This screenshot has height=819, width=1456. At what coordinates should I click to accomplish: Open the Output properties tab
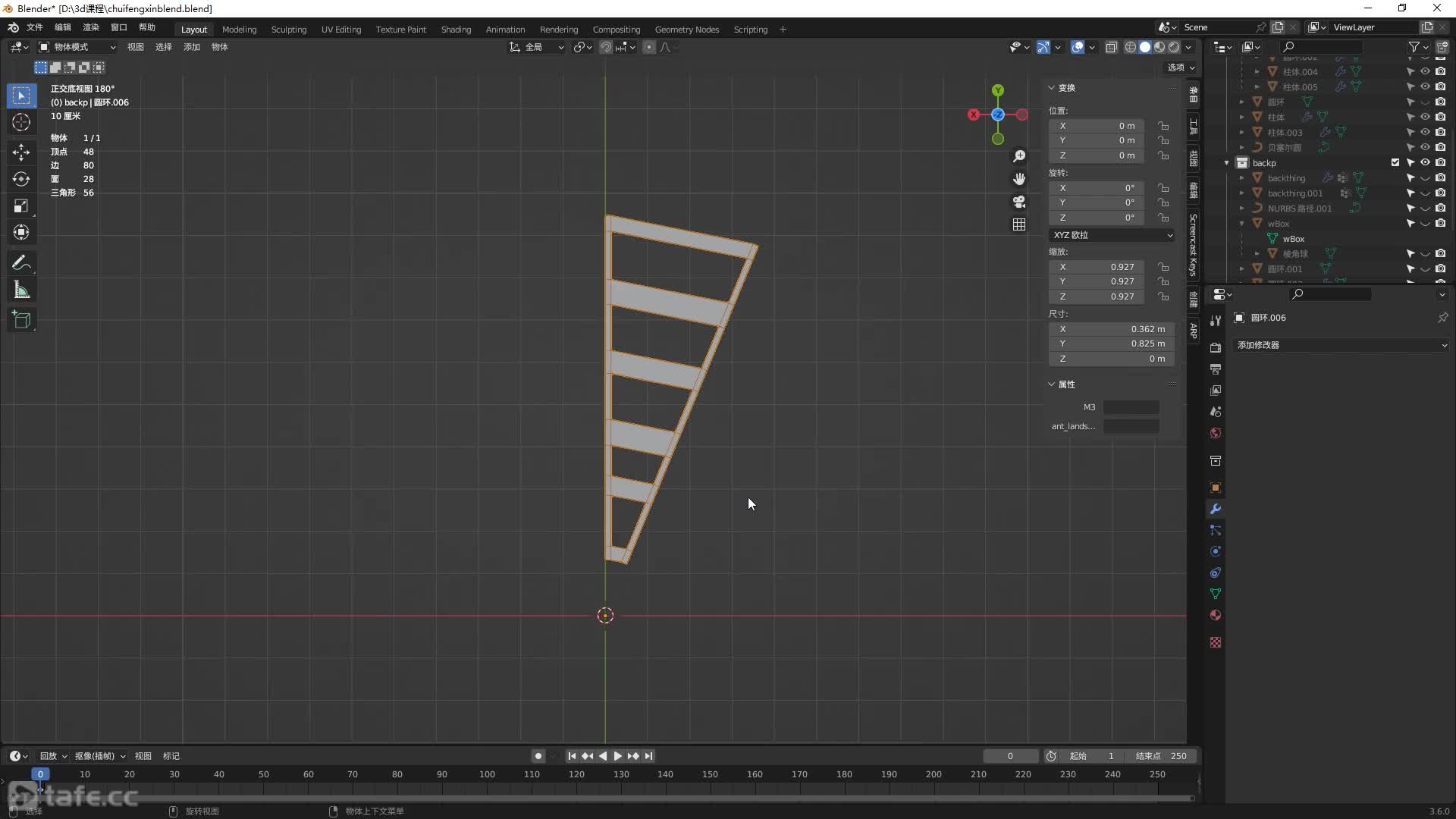pyautogui.click(x=1216, y=369)
